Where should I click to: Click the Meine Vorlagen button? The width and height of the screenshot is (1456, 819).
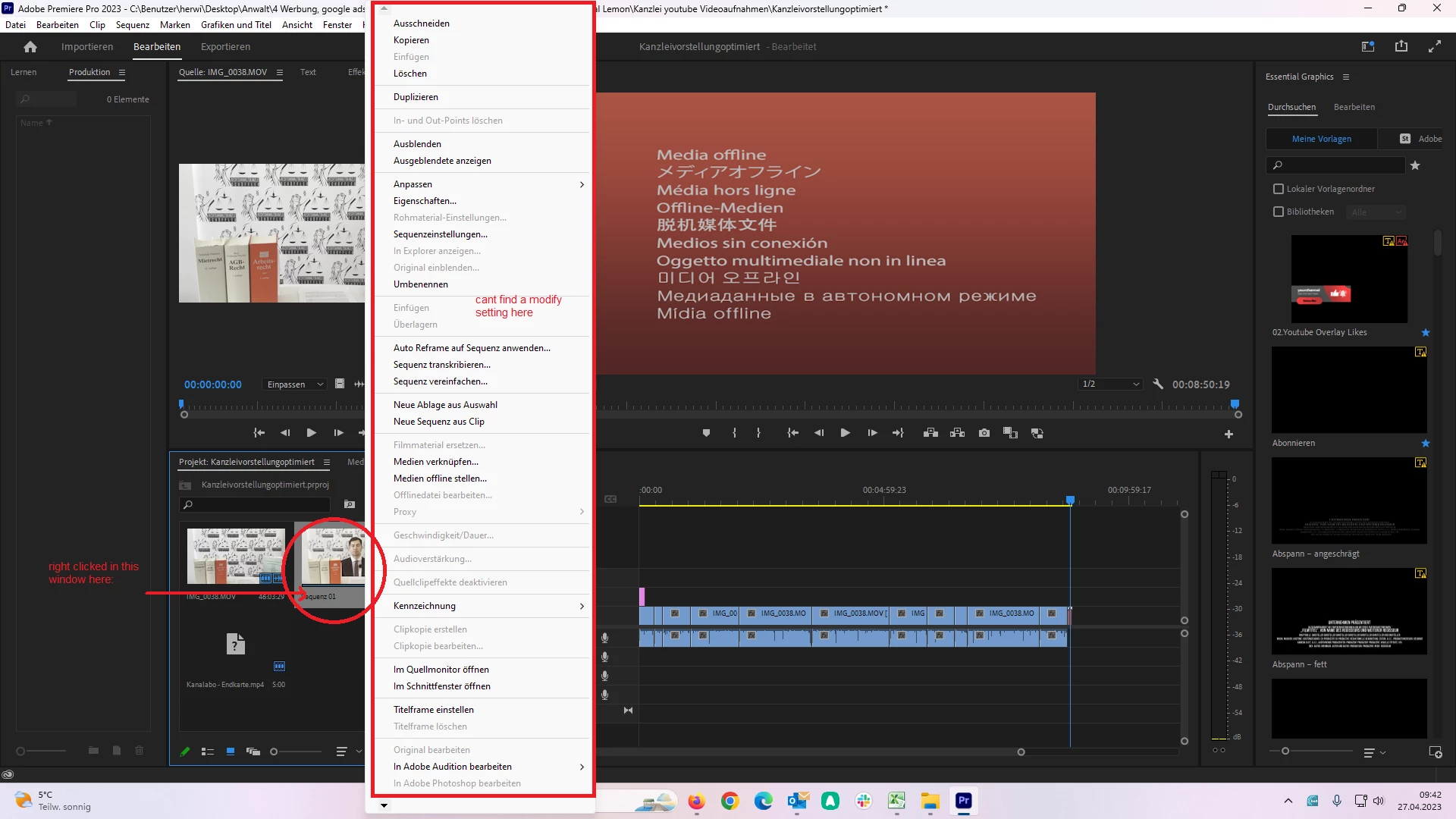1321,139
